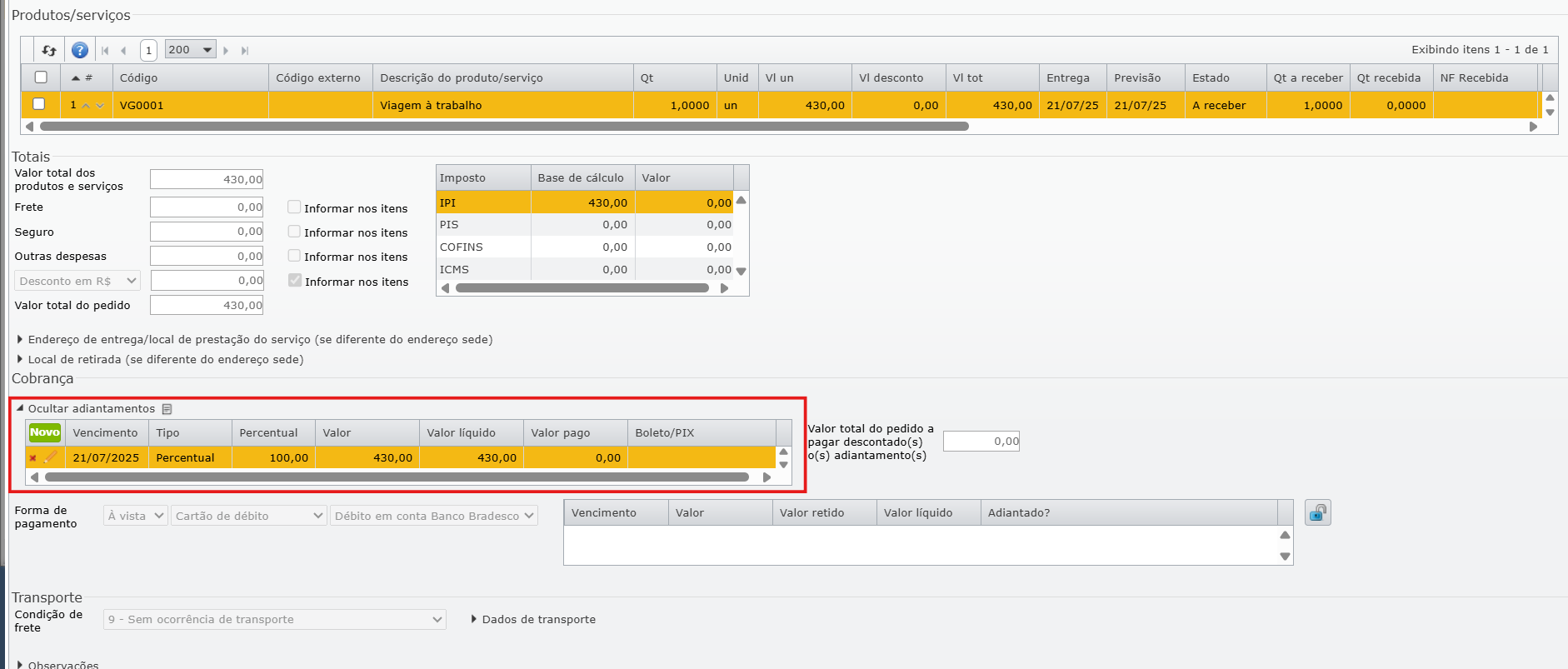Enable 'Informar nos itens' for Frete
1568x669 pixels.
[294, 207]
